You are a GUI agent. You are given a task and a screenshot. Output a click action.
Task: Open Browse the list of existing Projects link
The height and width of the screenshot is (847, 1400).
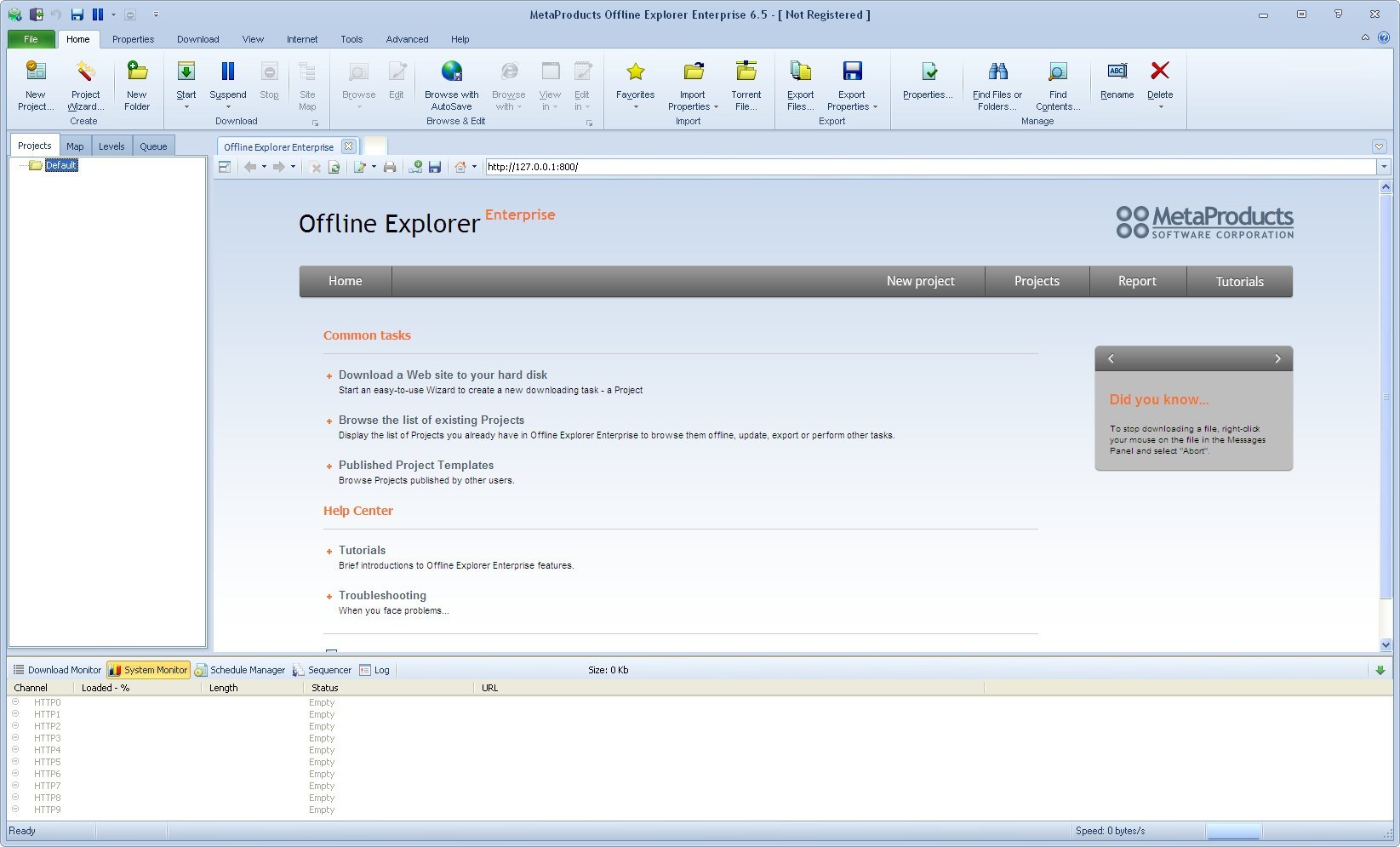[431, 420]
